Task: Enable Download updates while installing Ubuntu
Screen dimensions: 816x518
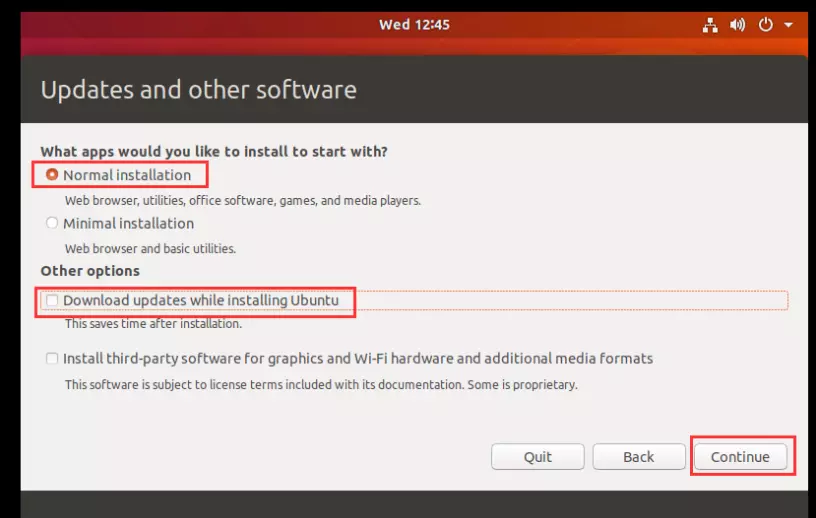Action: point(52,300)
